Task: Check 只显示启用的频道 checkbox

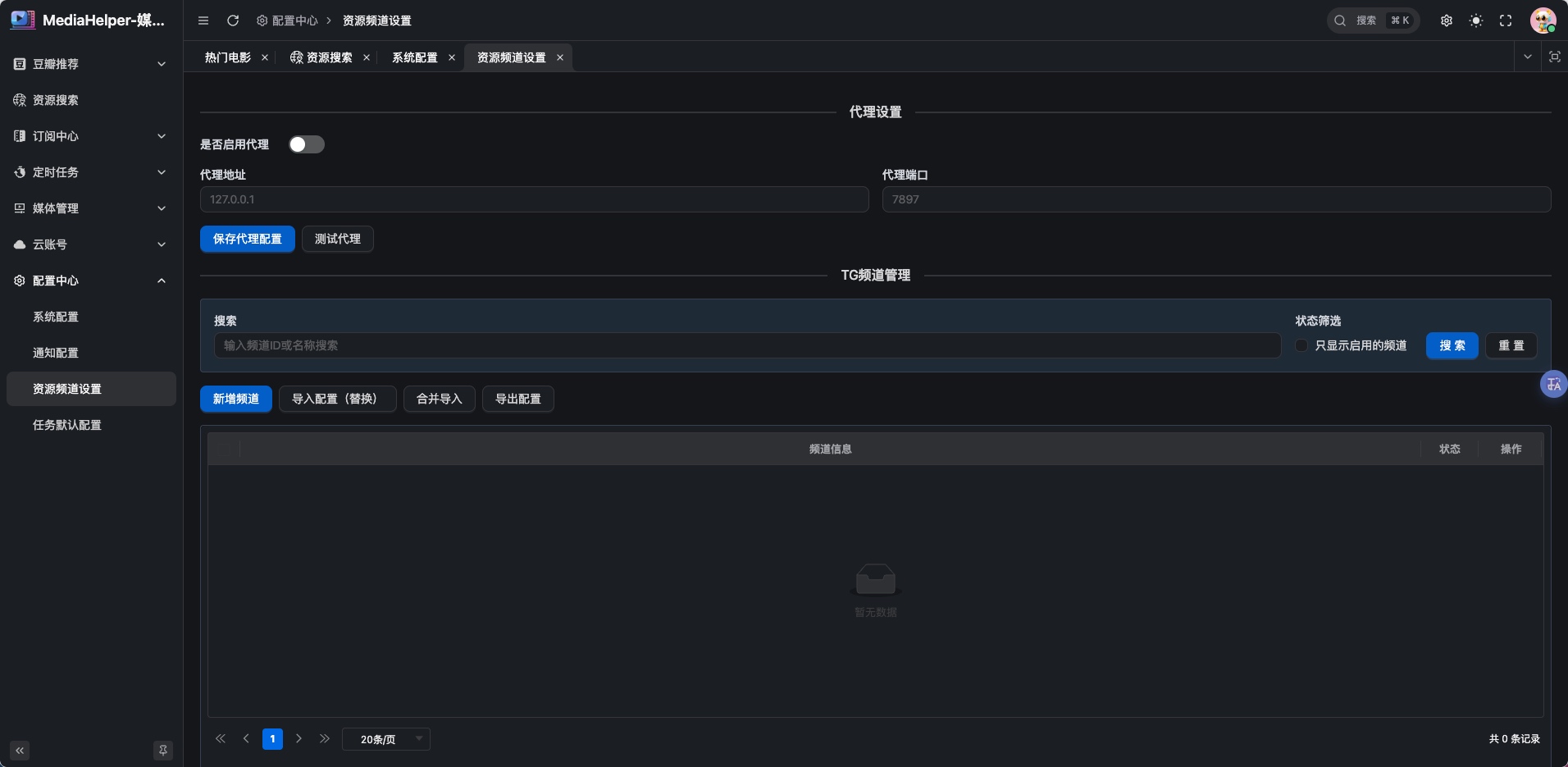Action: click(1301, 345)
